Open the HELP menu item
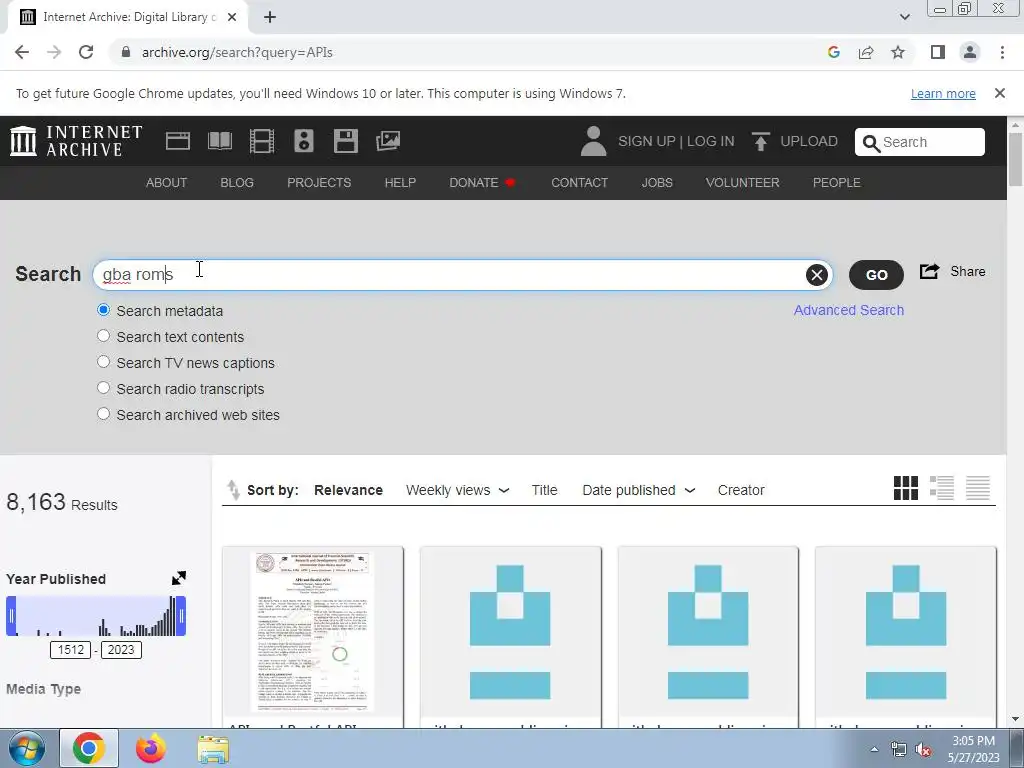The height and width of the screenshot is (768, 1024). point(400,183)
